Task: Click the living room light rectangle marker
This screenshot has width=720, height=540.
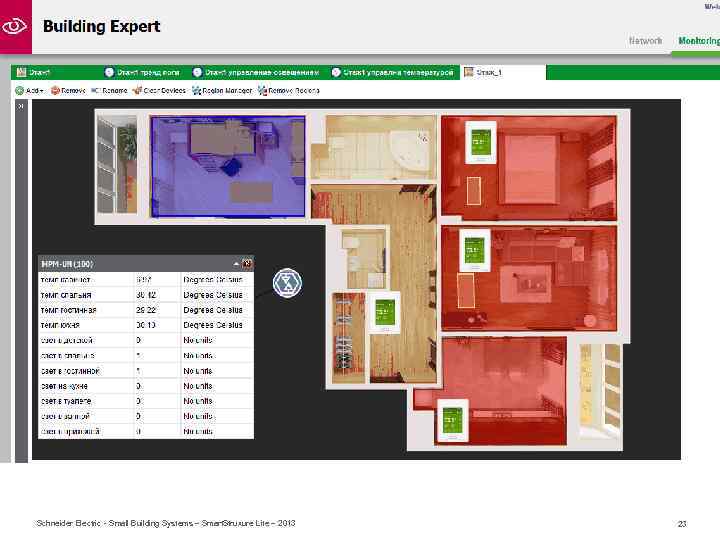Action: click(466, 291)
